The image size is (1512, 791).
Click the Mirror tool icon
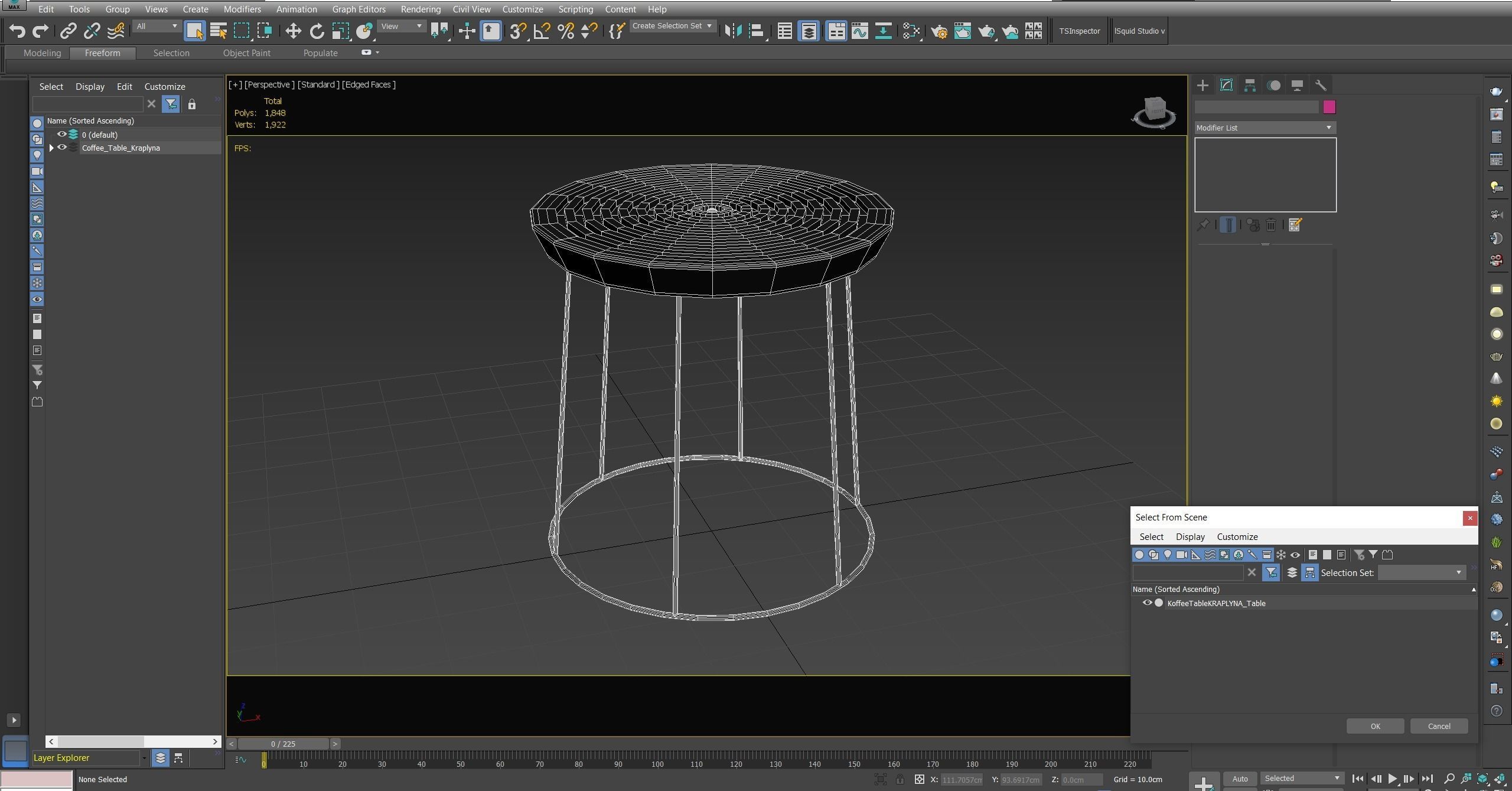tap(733, 31)
